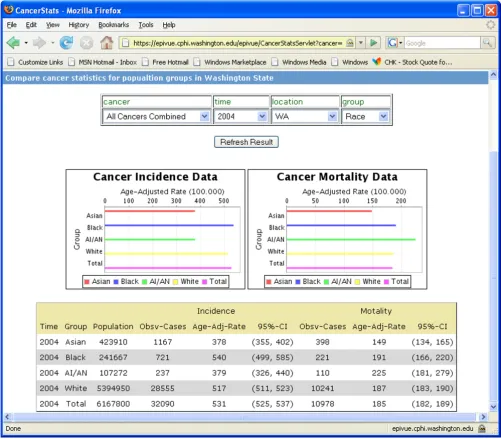Image resolution: width=501 pixels, height=439 pixels.
Task: Go back with the green Back arrow
Action: pyautogui.click(x=13, y=43)
